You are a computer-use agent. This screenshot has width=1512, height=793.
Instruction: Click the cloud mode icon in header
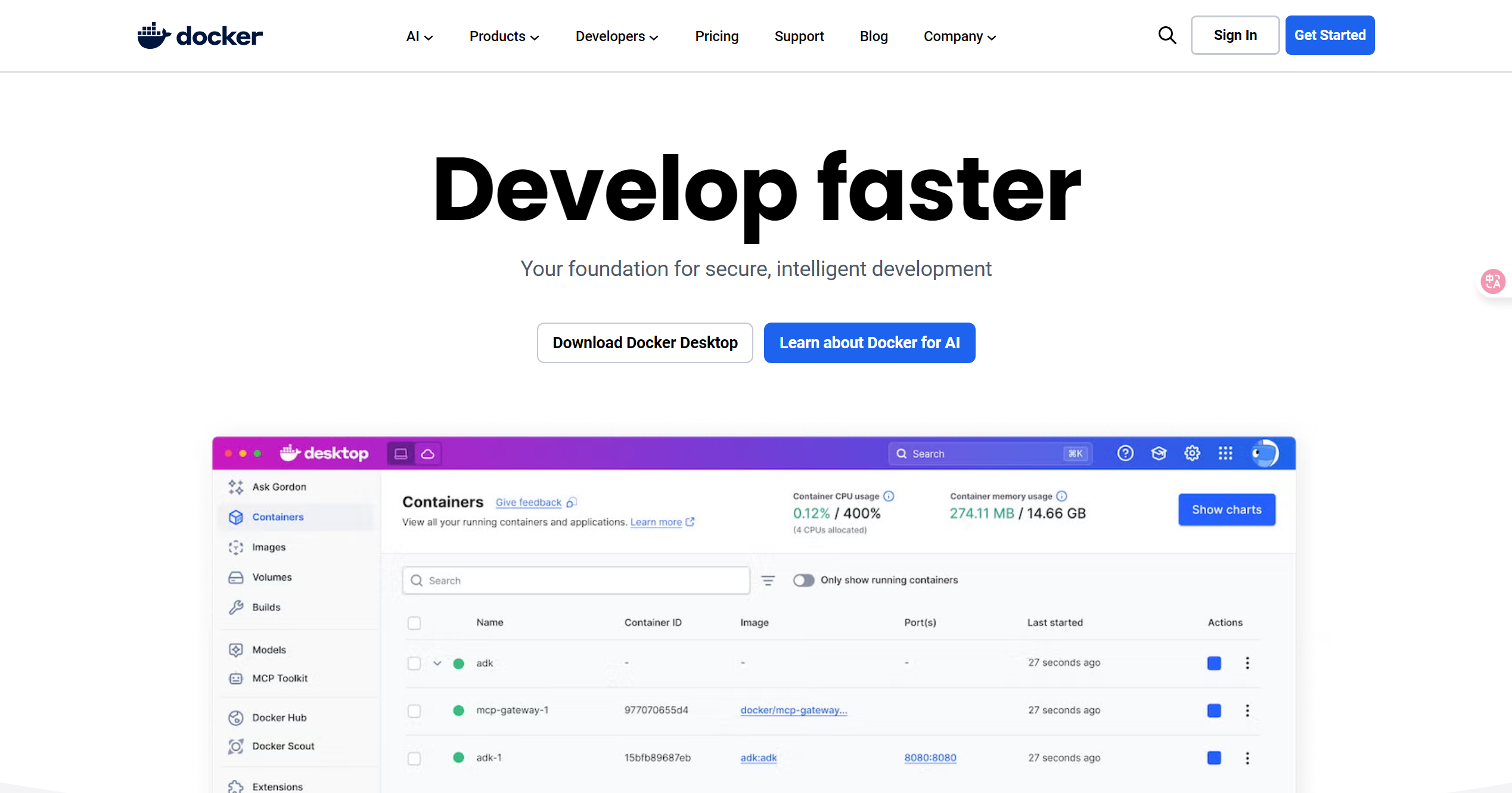pyautogui.click(x=428, y=454)
